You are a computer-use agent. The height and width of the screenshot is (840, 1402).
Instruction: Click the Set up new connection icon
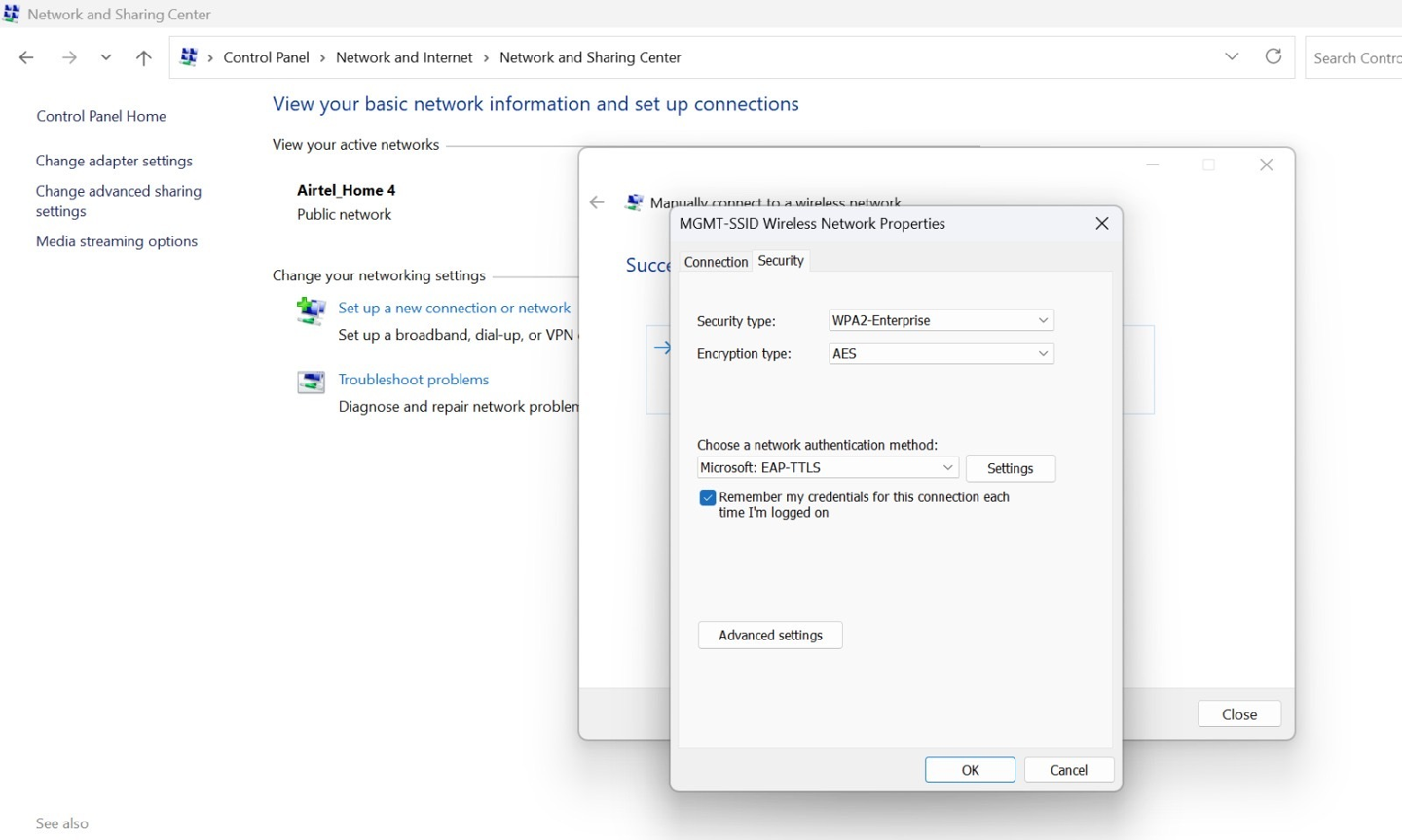[311, 310]
